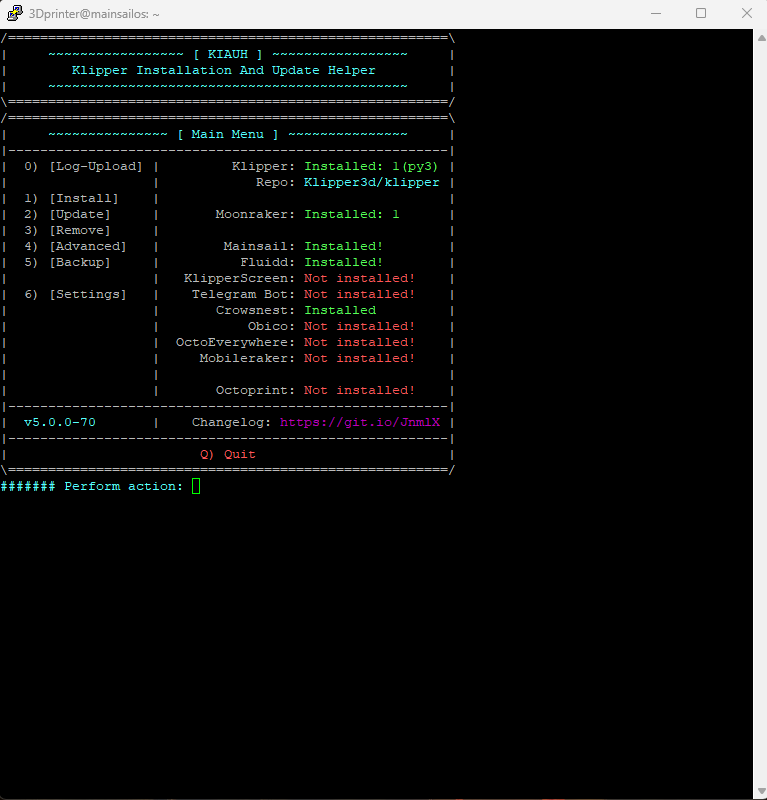The image size is (767, 800).
Task: Click Moonraker status 'Installed: 1'
Action: coord(352,214)
